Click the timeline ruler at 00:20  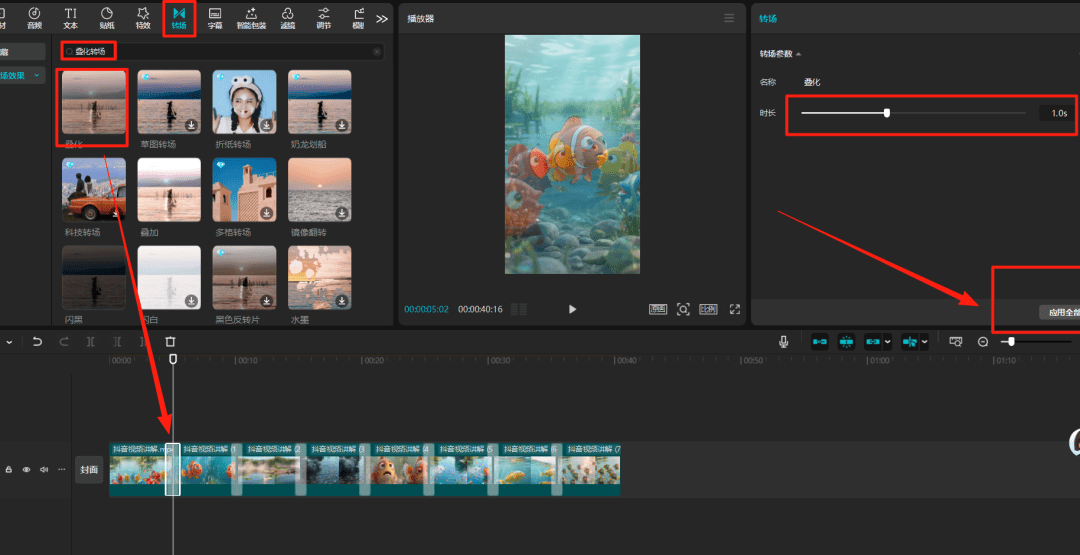tap(373, 360)
